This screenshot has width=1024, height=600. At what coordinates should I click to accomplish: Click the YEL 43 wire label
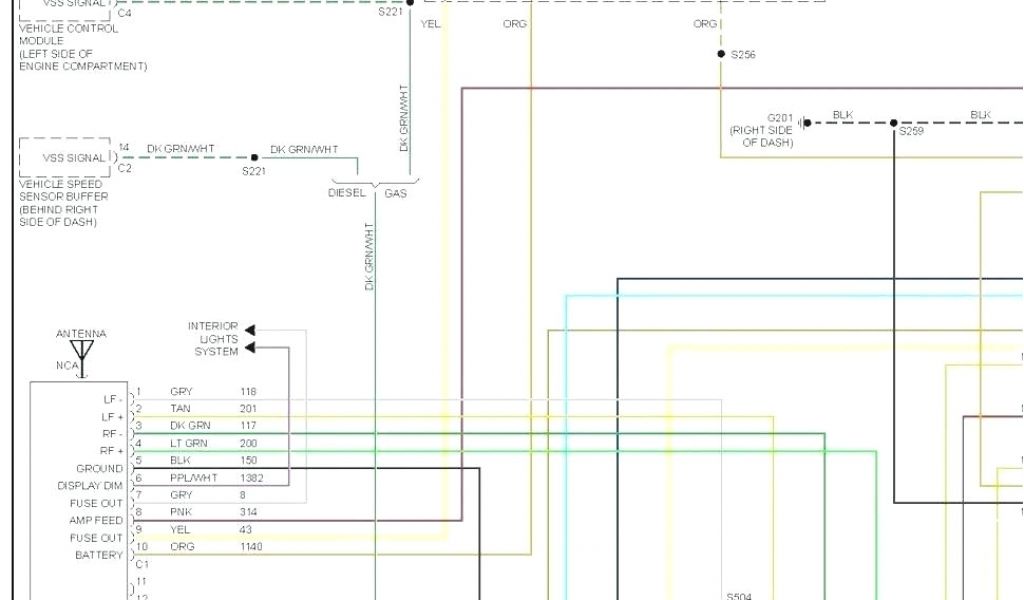pyautogui.click(x=212, y=530)
